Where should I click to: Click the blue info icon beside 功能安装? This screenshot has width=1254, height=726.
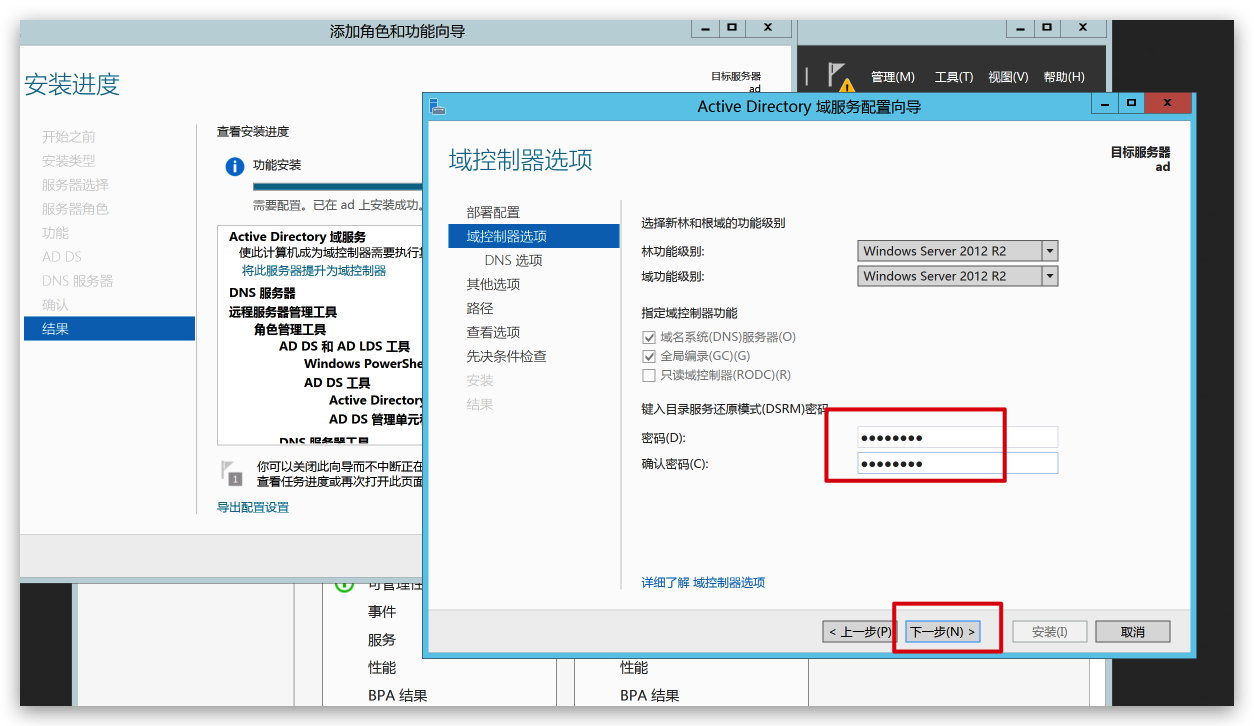pyautogui.click(x=234, y=166)
